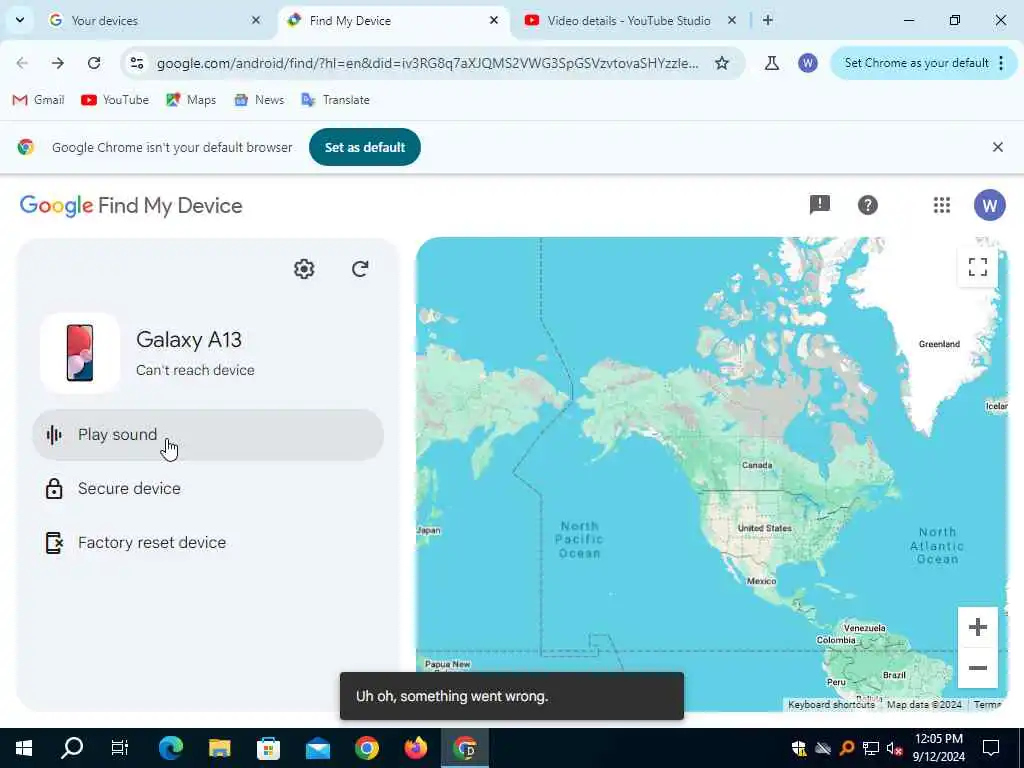Image resolution: width=1024 pixels, height=768 pixels.
Task: Open the Maps bookmark
Action: pos(191,100)
